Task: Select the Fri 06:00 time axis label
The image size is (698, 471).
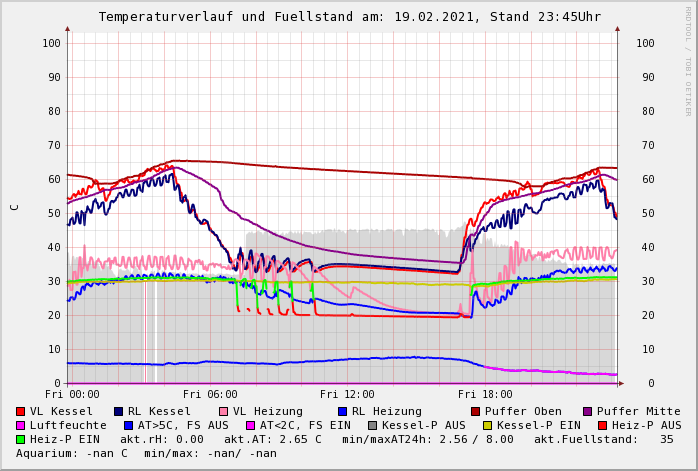Action: click(210, 395)
